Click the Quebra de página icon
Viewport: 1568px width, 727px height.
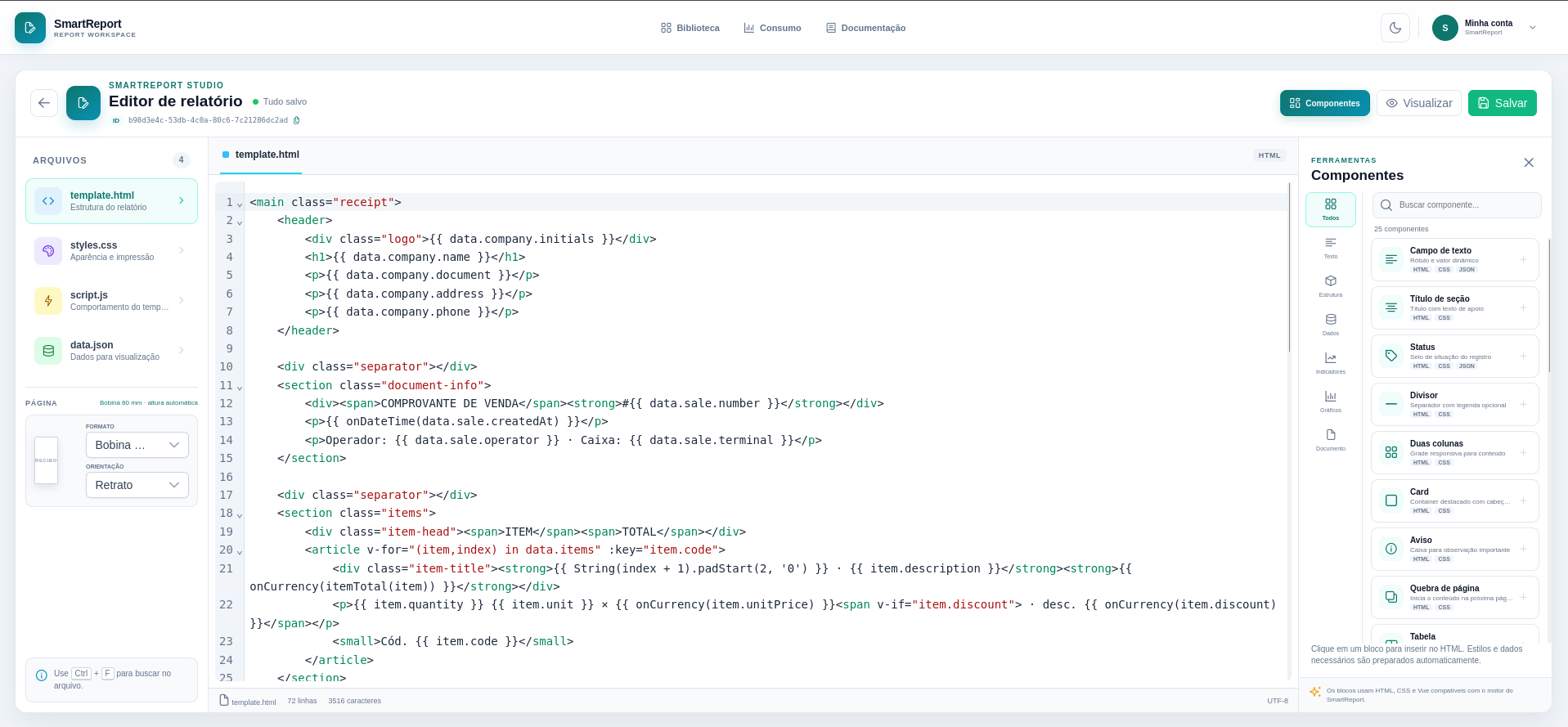point(1391,597)
